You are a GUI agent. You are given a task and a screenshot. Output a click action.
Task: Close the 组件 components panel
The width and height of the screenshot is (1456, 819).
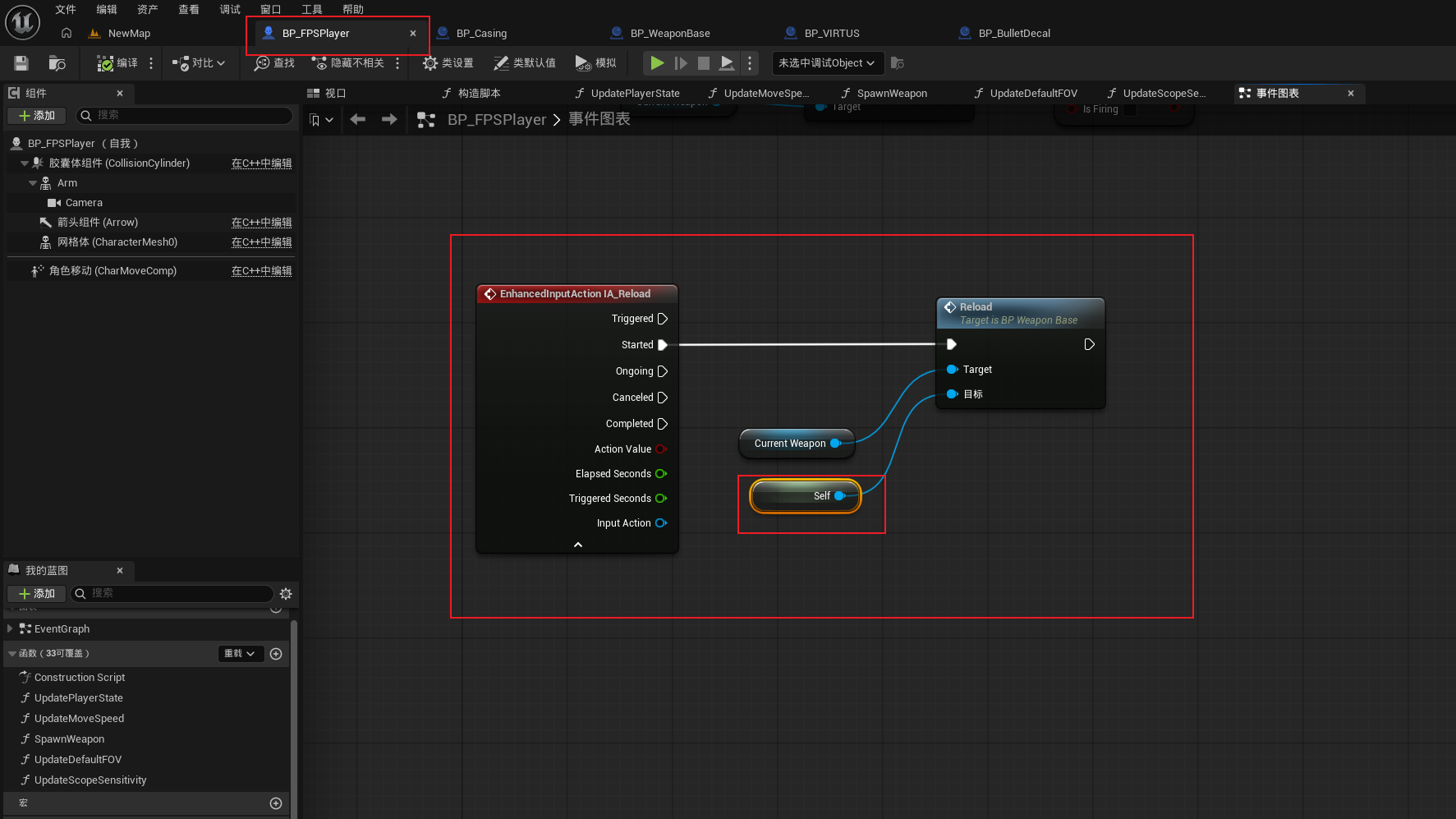(120, 94)
